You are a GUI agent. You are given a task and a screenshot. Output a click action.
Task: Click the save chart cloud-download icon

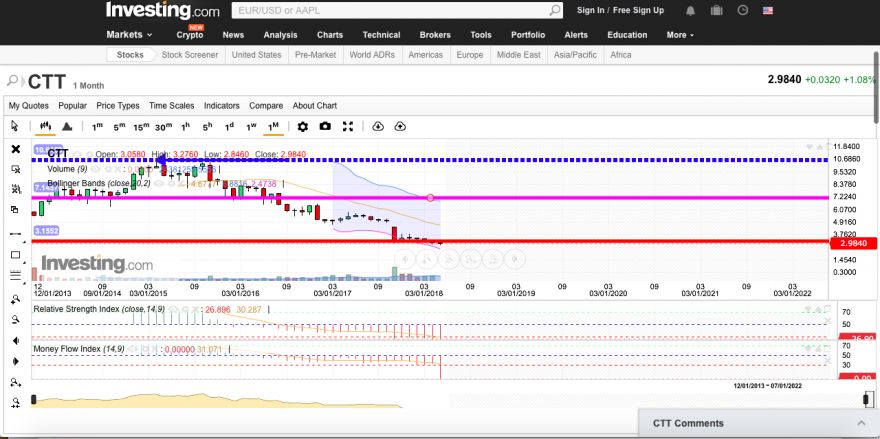tap(378, 126)
